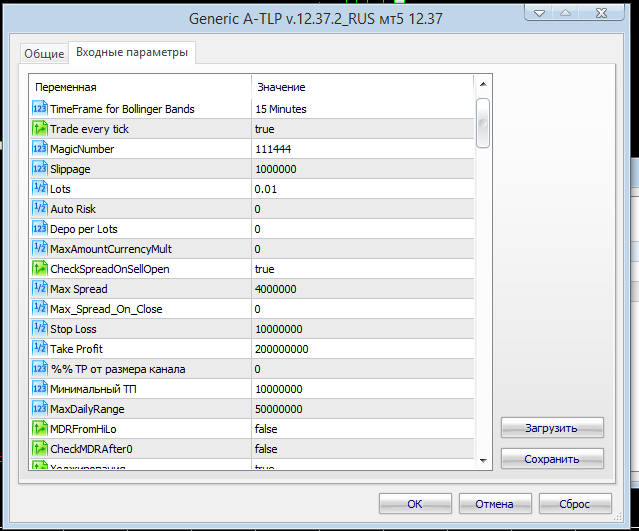The height and width of the screenshot is (531, 639).
Task: Click the MDRFromHiLo boolean icon
Action: [x=40, y=428]
